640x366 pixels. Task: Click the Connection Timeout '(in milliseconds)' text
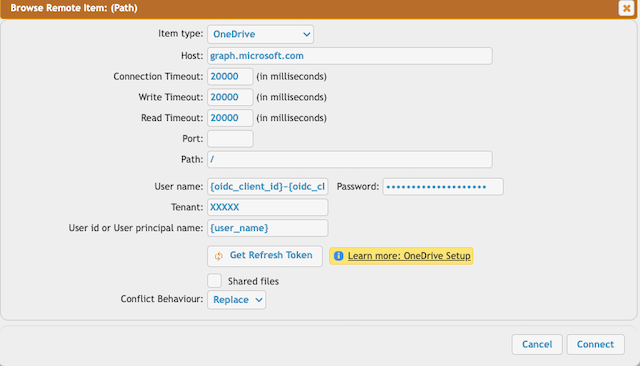coord(291,77)
